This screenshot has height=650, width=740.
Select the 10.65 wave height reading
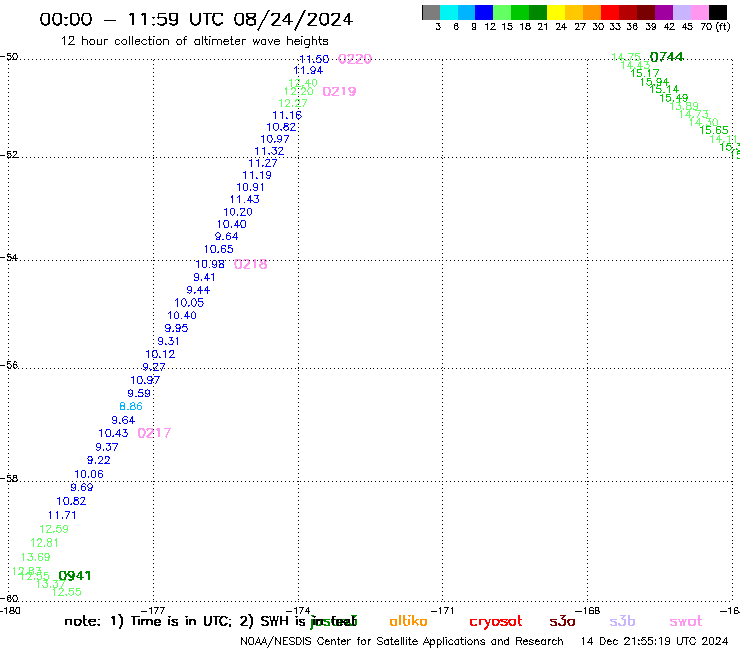click(x=219, y=249)
